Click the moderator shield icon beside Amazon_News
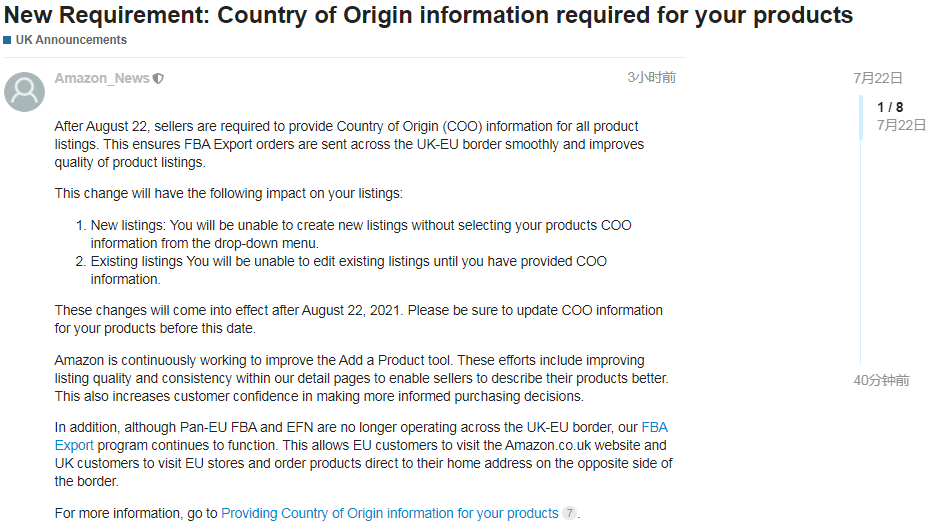 coord(158,78)
